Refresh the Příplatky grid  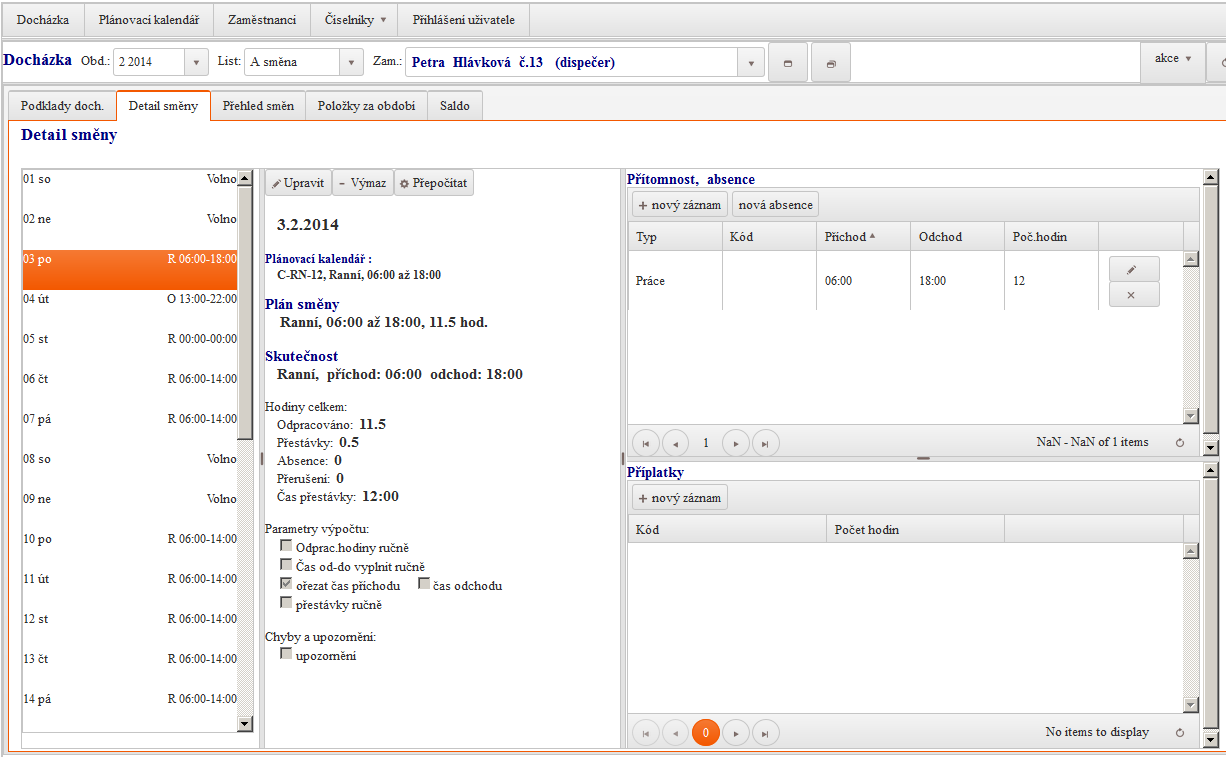[x=1180, y=733]
